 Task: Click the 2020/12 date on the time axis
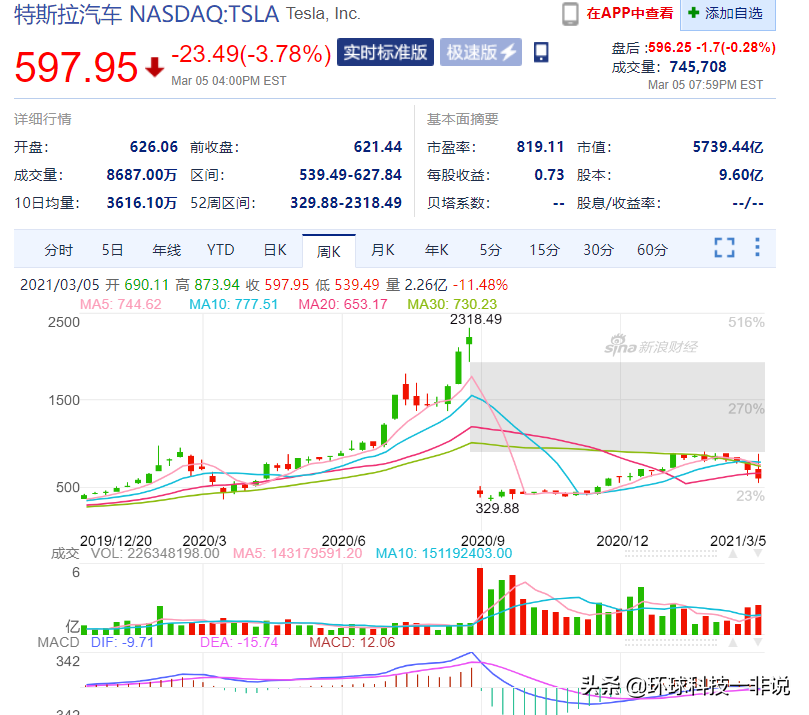coord(622,541)
